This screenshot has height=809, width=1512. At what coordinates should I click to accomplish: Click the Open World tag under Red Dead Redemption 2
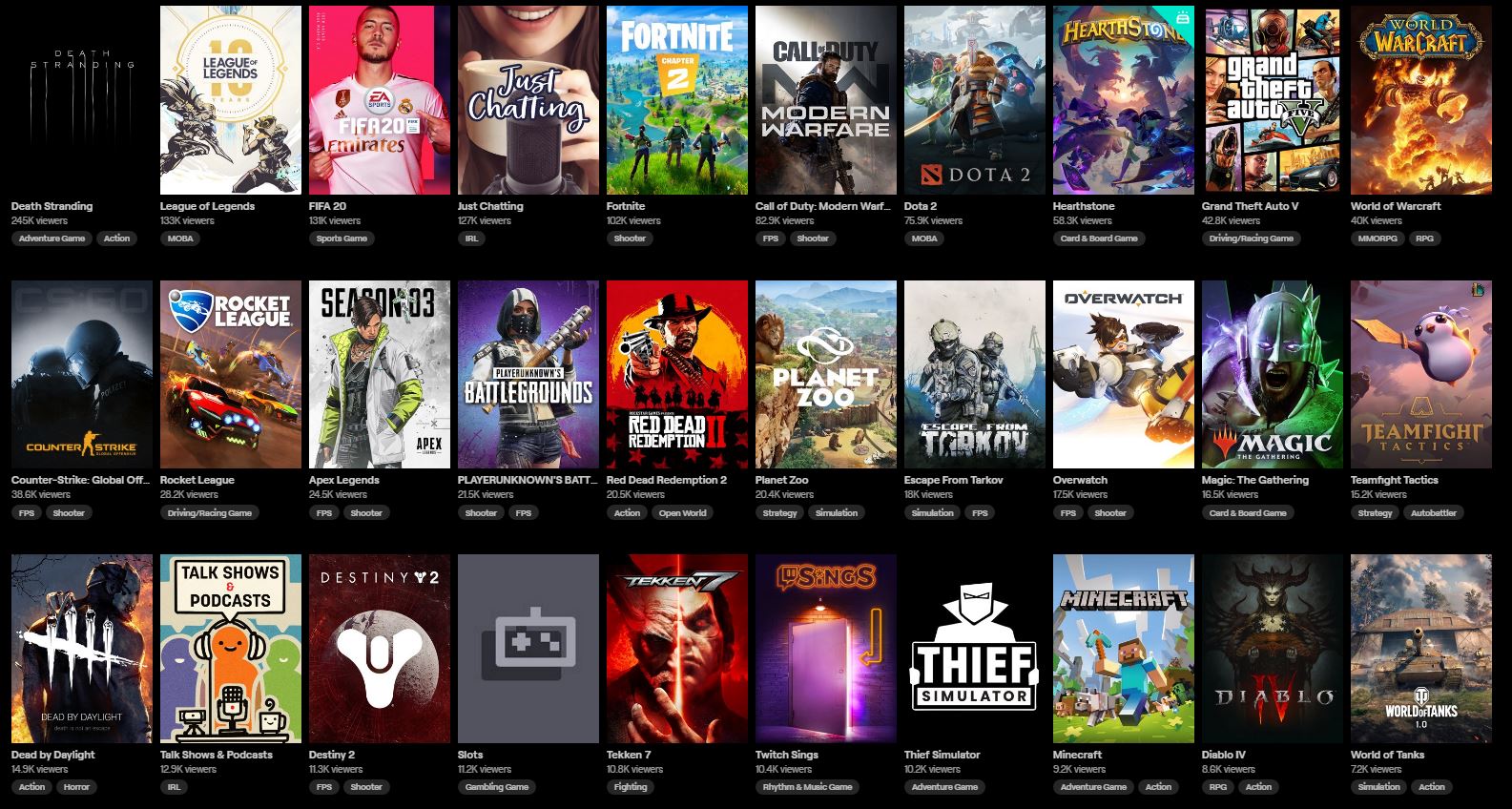pos(682,513)
